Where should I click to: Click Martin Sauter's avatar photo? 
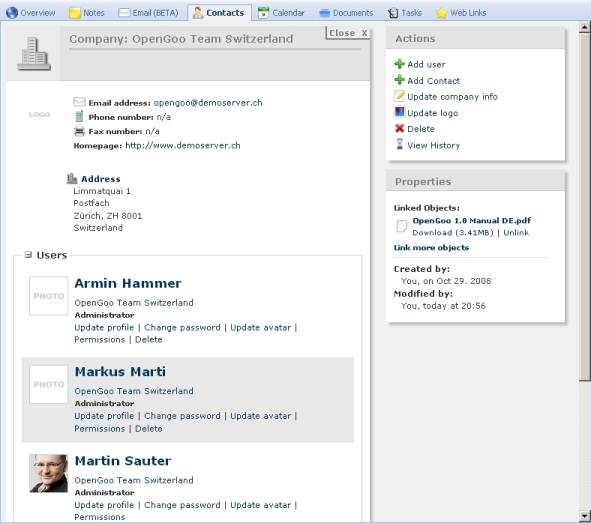(x=49, y=473)
